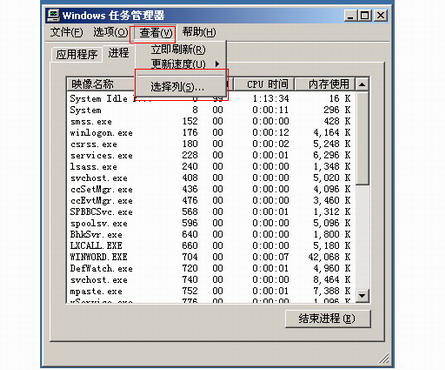Select the csrss.exe process
The height and width of the screenshot is (370, 445).
click(x=211, y=144)
